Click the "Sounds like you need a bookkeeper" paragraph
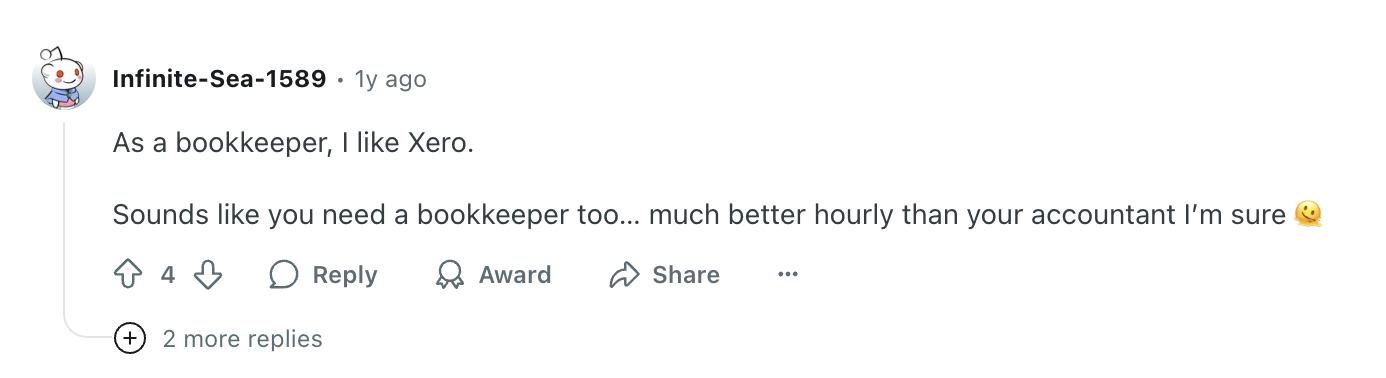 [x=718, y=214]
